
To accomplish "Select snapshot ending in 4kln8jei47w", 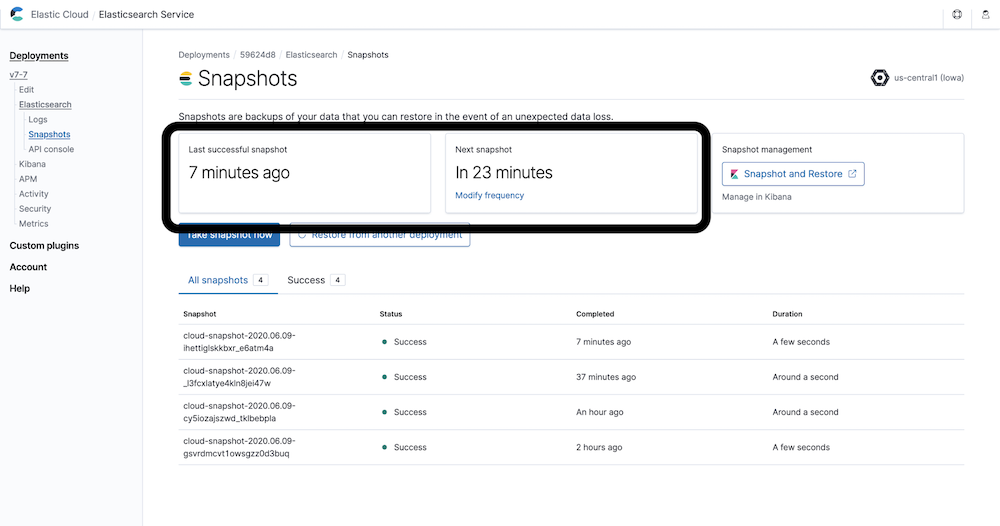I will [x=239, y=377].
